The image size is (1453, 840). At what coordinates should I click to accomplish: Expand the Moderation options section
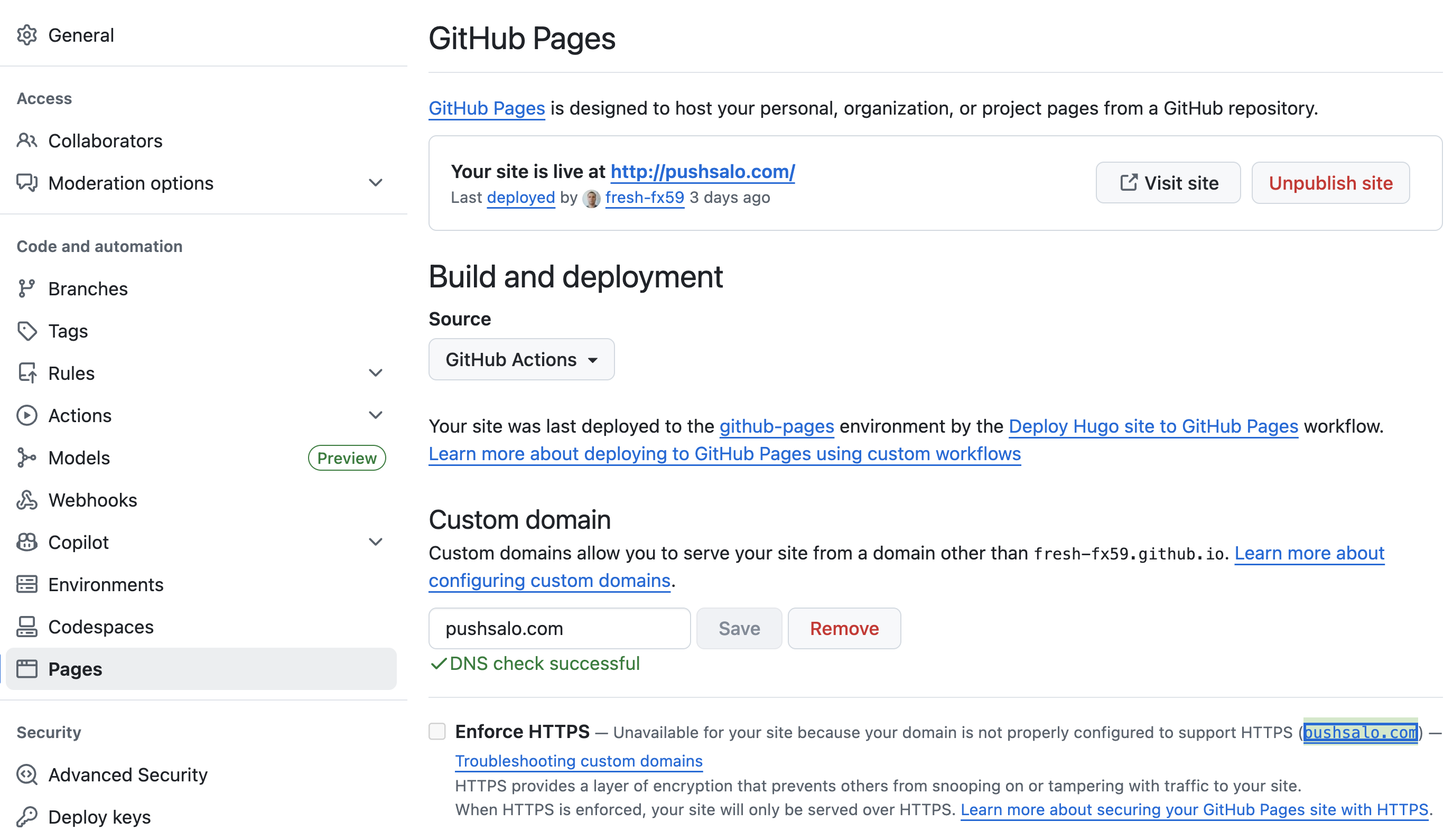375,183
